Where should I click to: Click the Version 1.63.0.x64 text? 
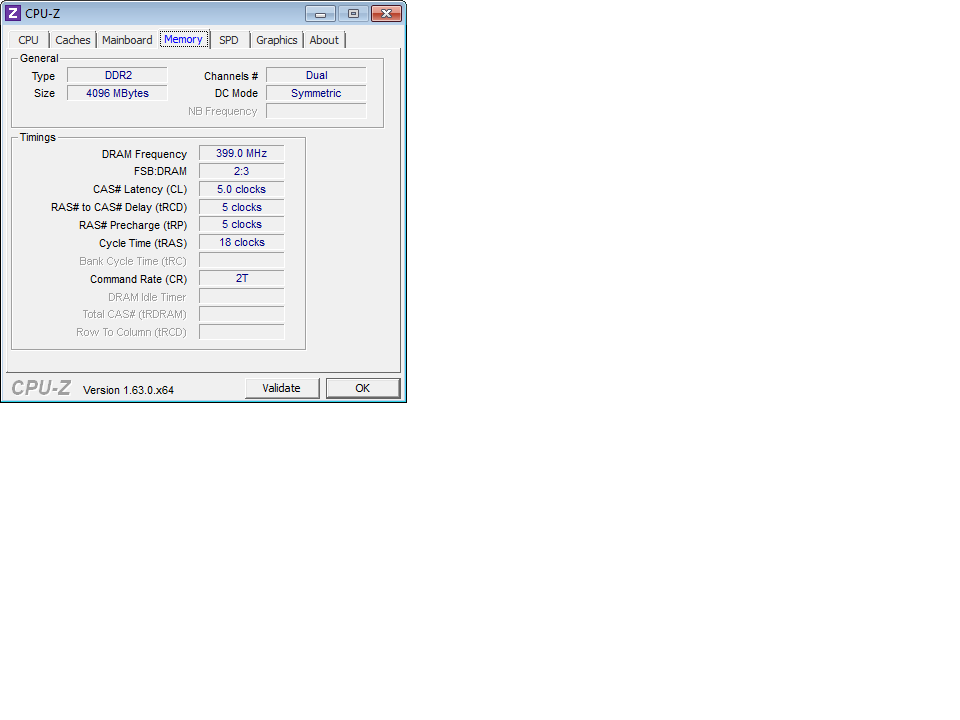pos(129,390)
